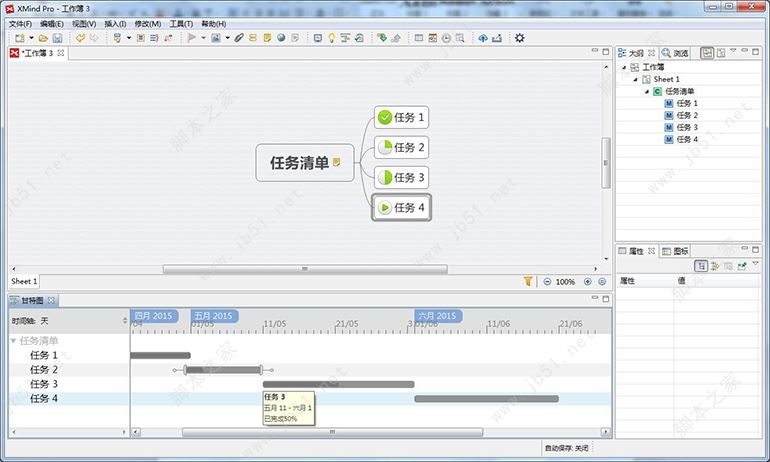Screen dimensions: 770x462
Task: Click the orange filter funnel icon
Action: pyautogui.click(x=528, y=281)
